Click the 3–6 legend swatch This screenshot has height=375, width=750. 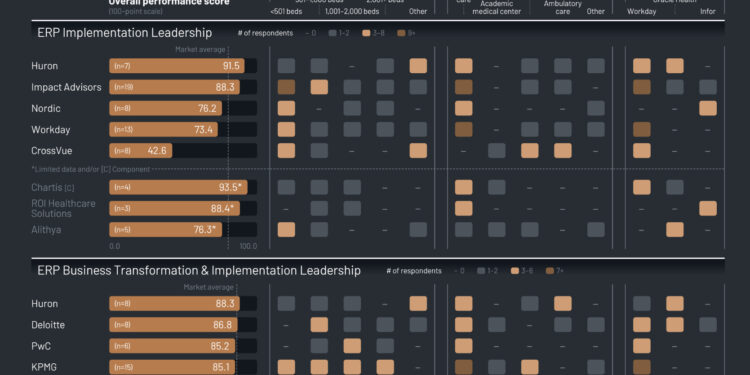click(515, 271)
